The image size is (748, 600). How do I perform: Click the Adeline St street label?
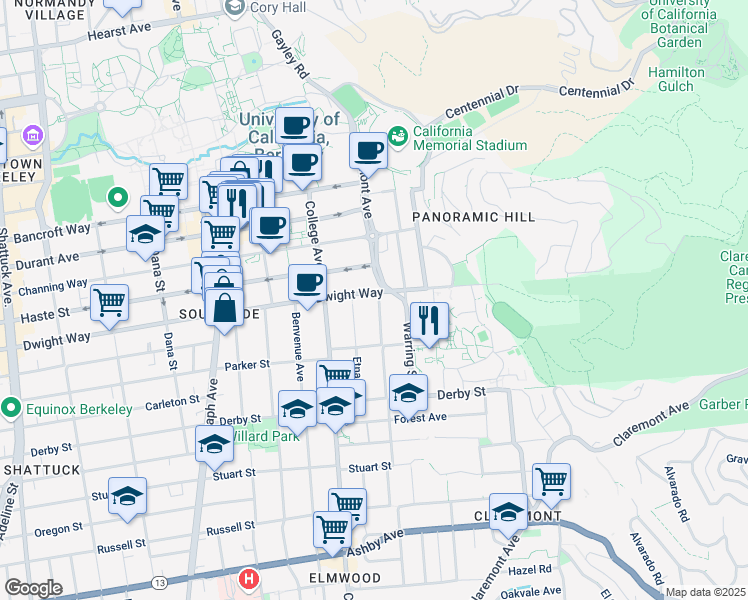pos(8,513)
